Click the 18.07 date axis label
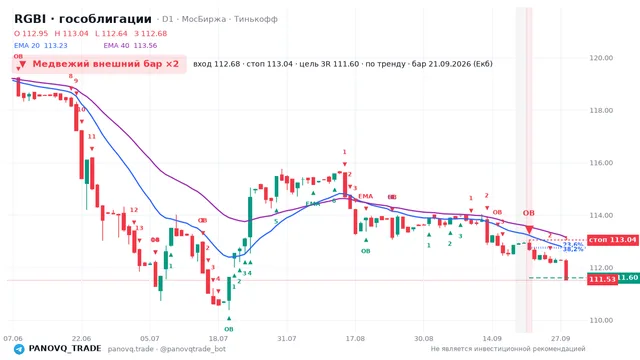 (x=218, y=338)
